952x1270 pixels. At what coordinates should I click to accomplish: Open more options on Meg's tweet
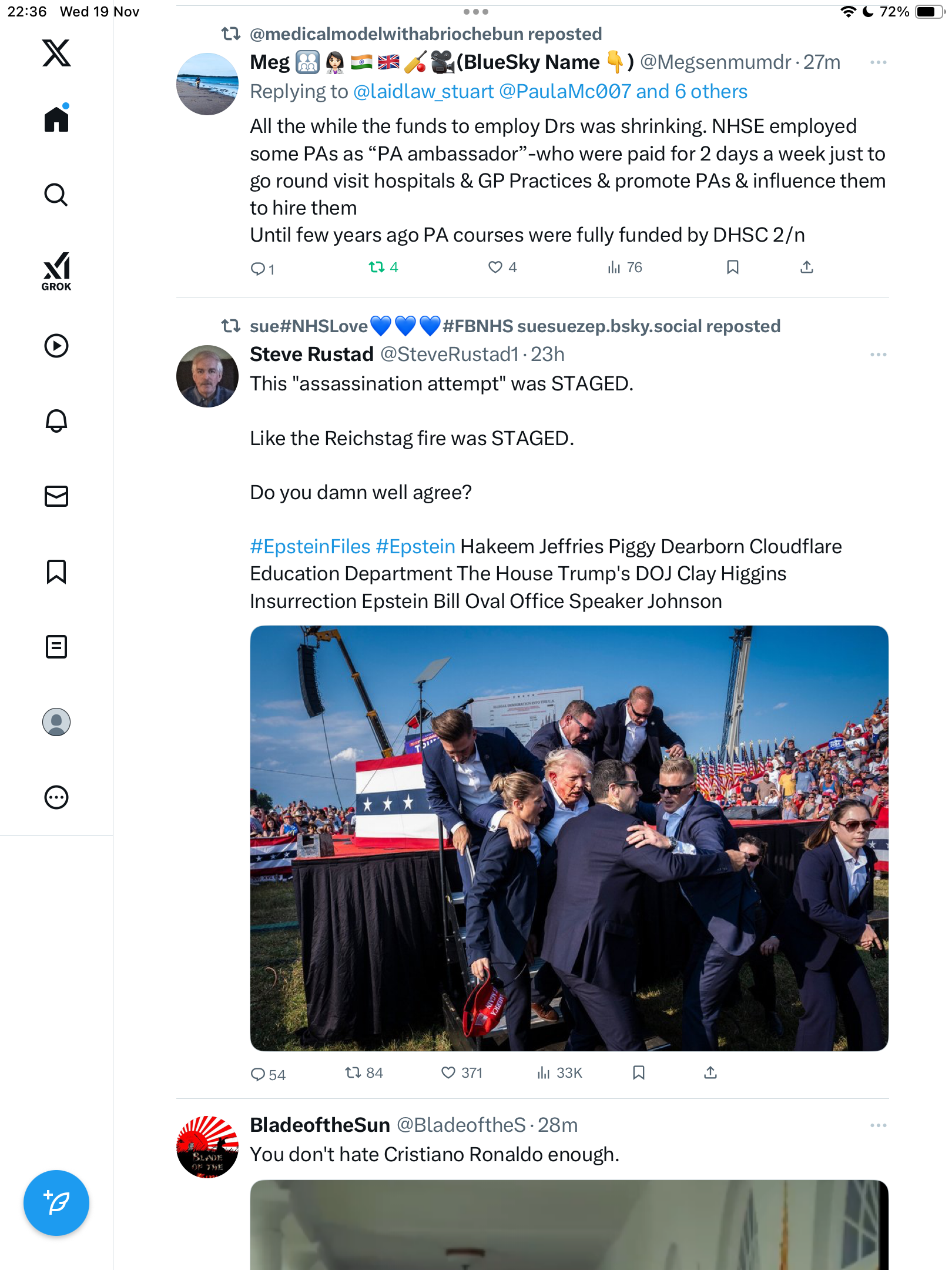[x=878, y=62]
